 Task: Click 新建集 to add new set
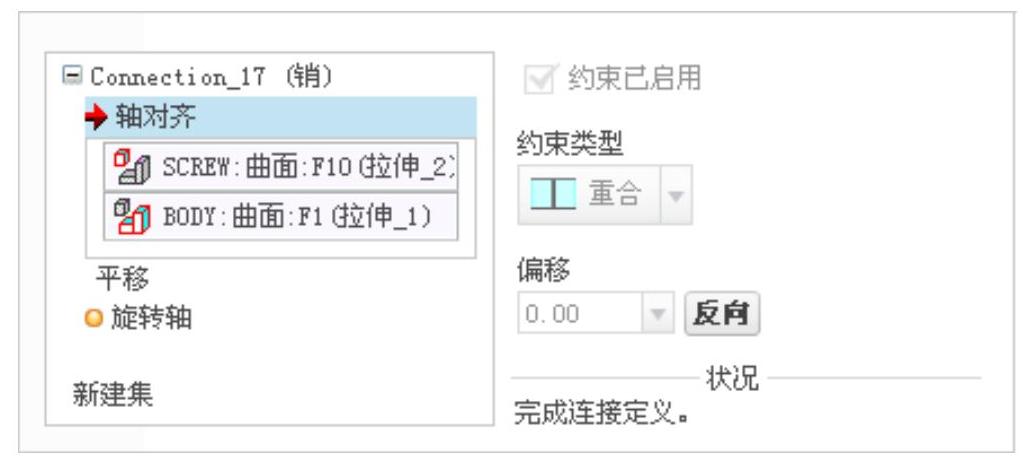tap(112, 395)
